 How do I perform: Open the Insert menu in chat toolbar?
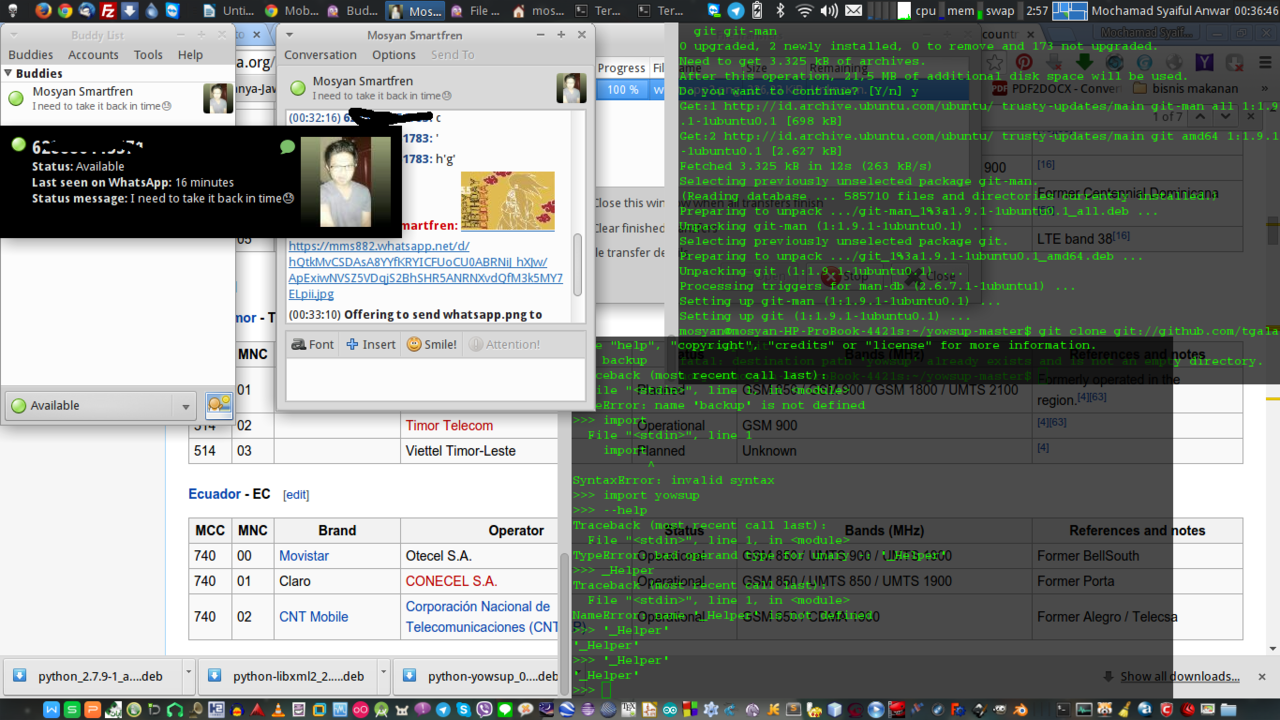(x=371, y=344)
